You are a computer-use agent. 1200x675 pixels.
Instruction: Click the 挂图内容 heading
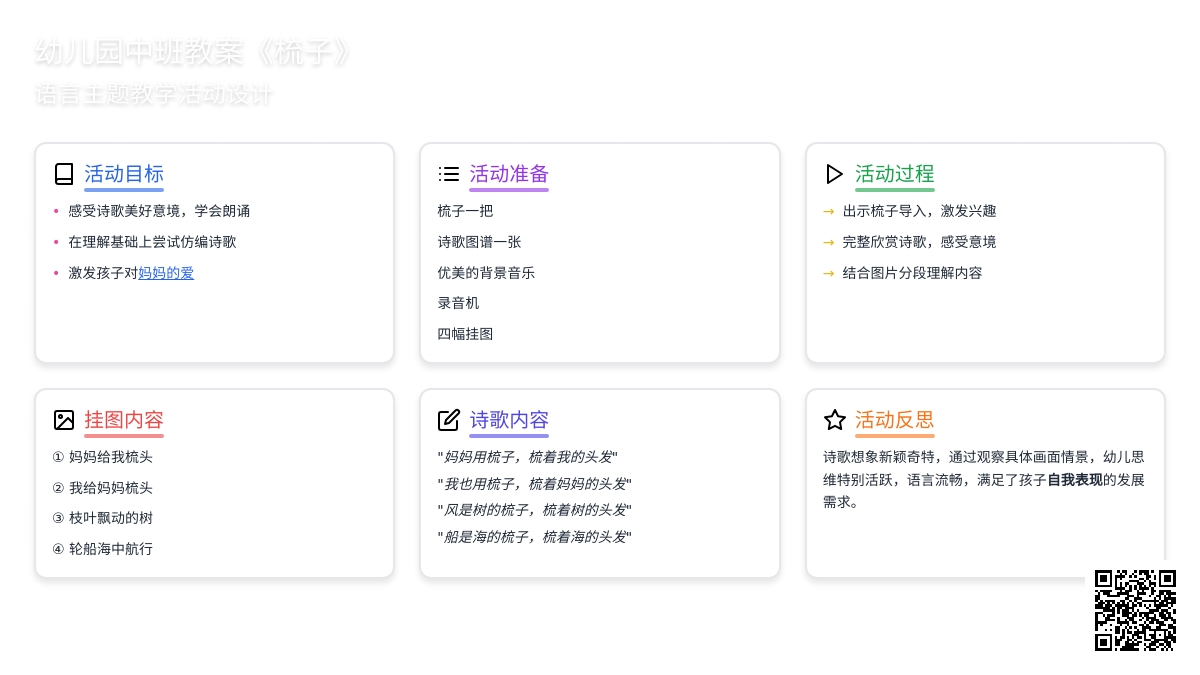[x=124, y=420]
